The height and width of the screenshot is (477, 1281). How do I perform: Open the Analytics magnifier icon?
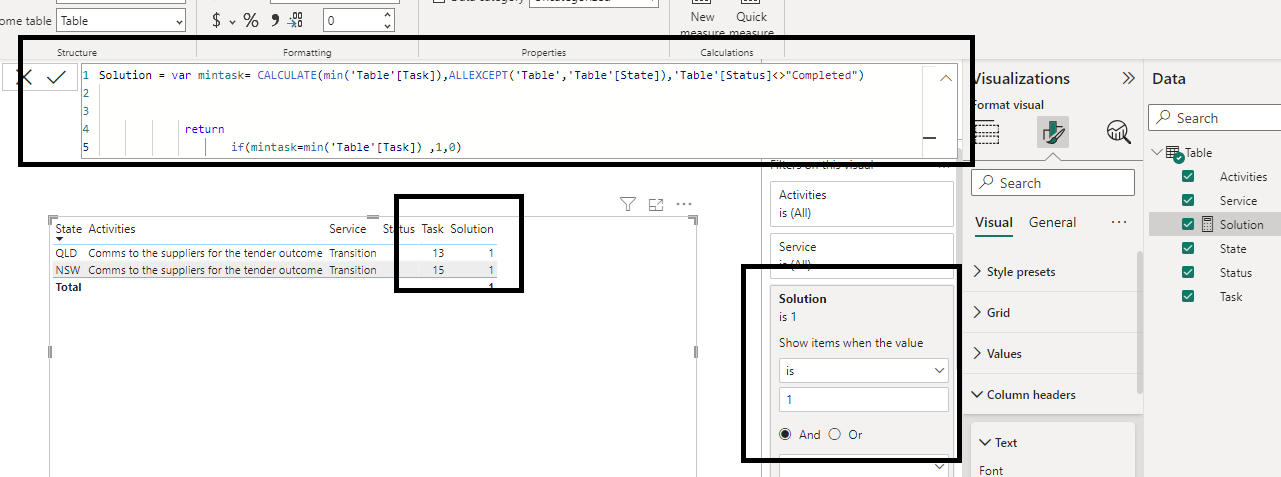1118,132
